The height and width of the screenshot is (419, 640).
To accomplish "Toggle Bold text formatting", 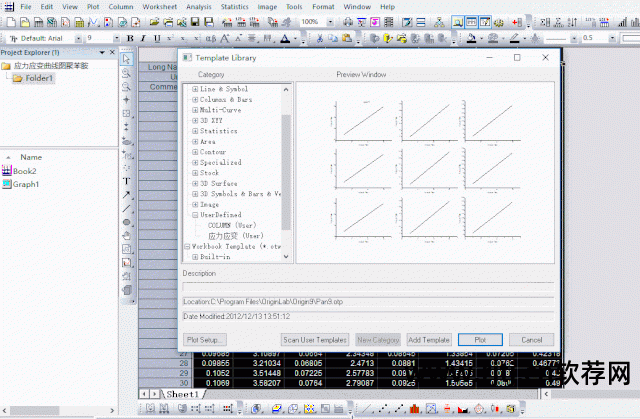I will pos(130,38).
